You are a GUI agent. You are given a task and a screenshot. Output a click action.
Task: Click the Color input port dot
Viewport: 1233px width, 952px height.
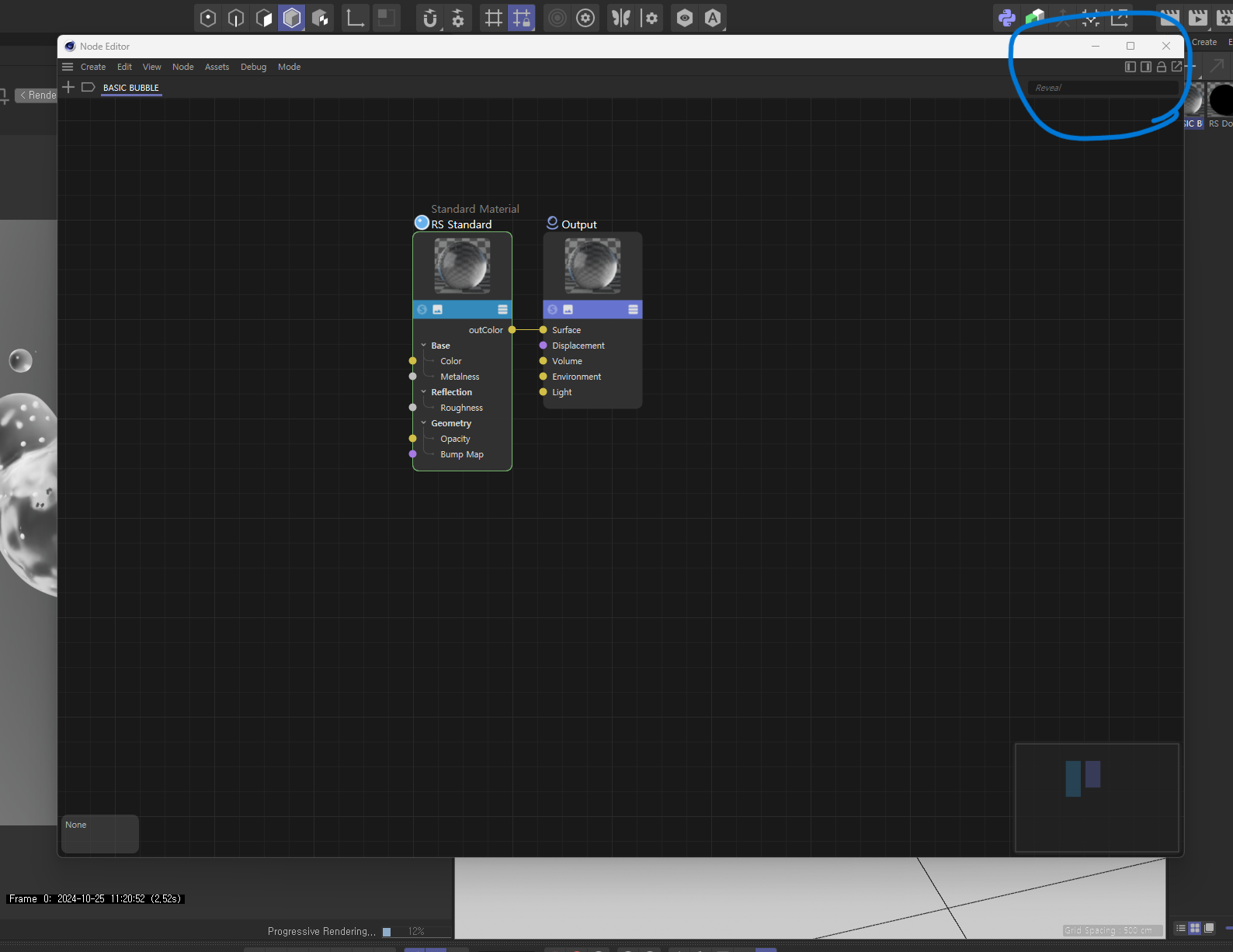pyautogui.click(x=413, y=361)
